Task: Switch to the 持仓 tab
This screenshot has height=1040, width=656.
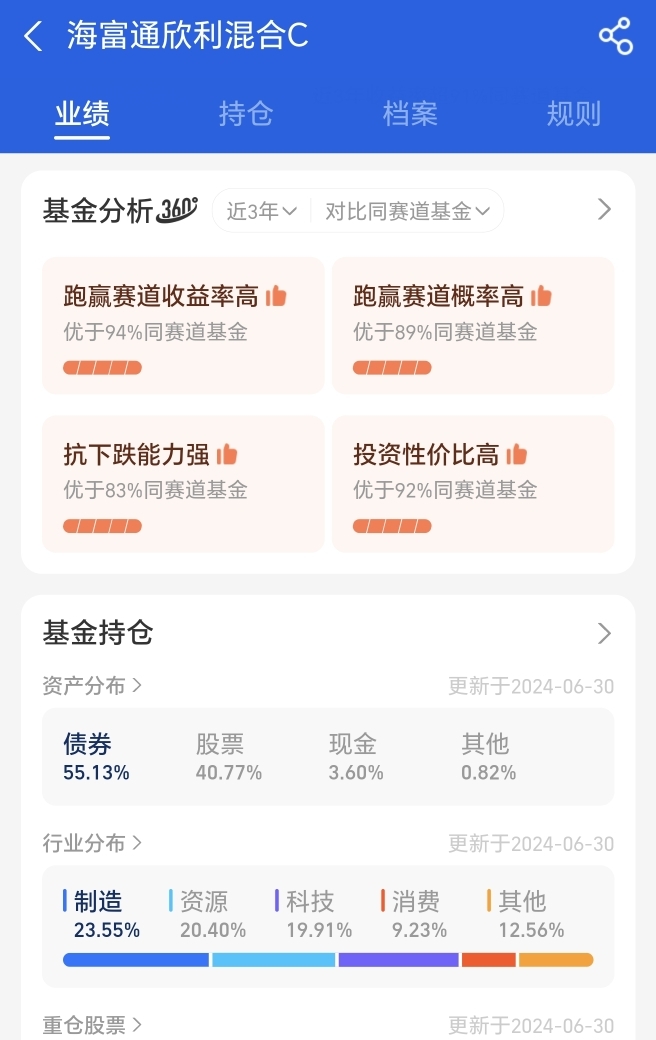Action: coord(245,113)
